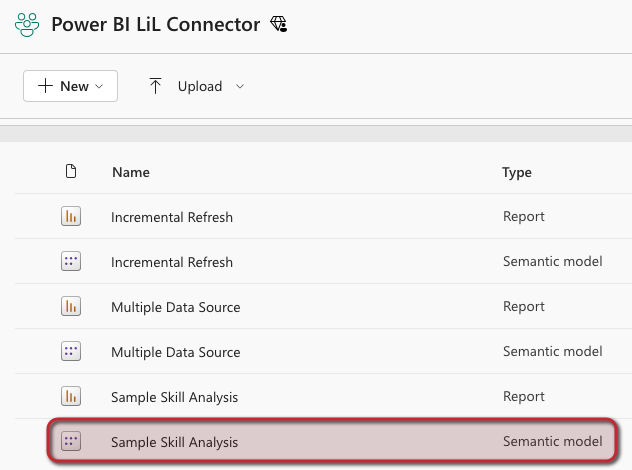
Task: Open the New item button
Action: [71, 86]
